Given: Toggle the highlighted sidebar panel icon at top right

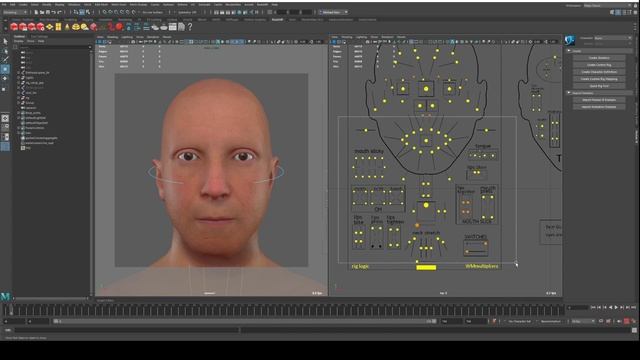Looking at the screenshot, I should click(618, 12).
